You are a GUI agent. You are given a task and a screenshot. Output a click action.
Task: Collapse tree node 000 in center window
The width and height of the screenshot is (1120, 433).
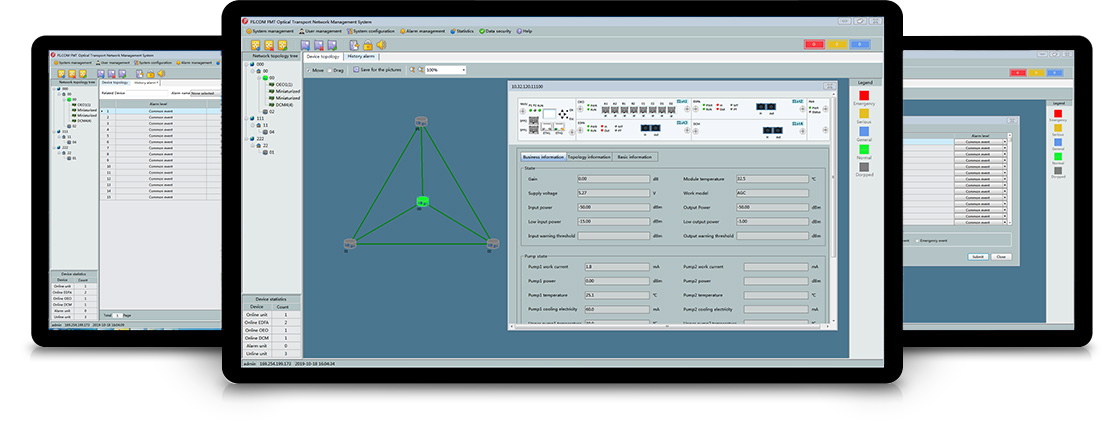point(246,64)
